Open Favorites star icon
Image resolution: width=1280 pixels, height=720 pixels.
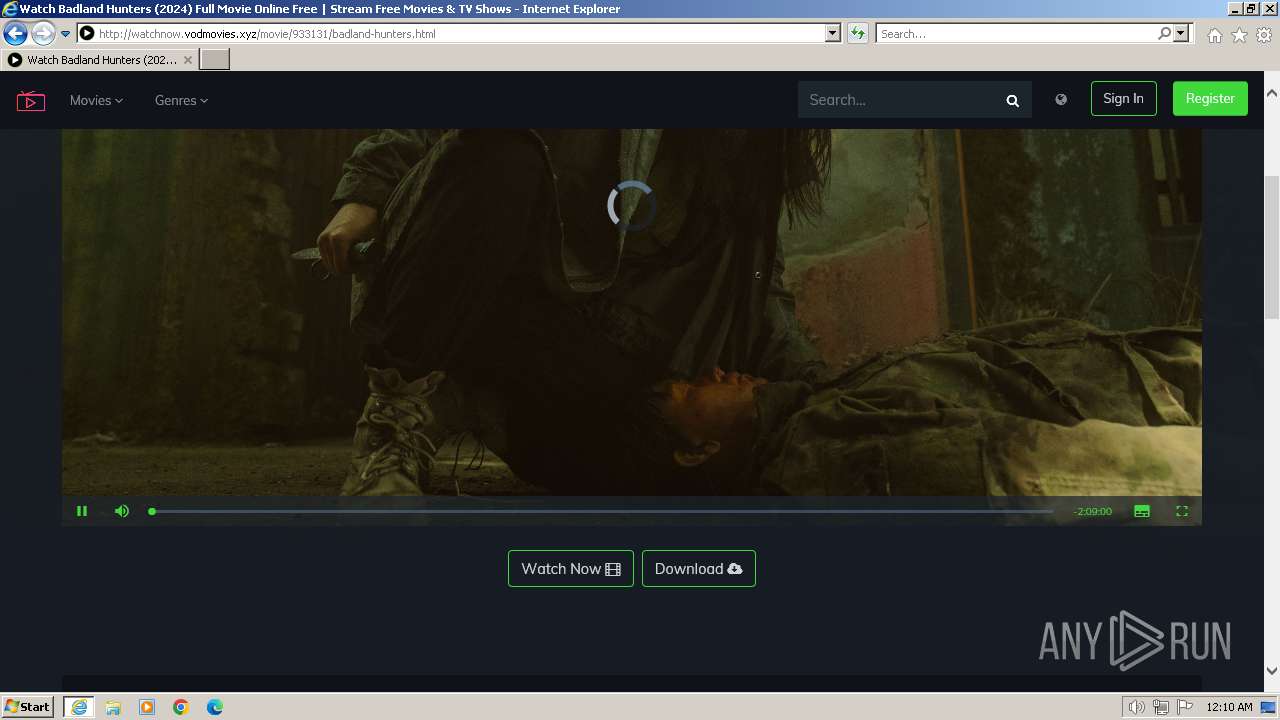tap(1239, 35)
